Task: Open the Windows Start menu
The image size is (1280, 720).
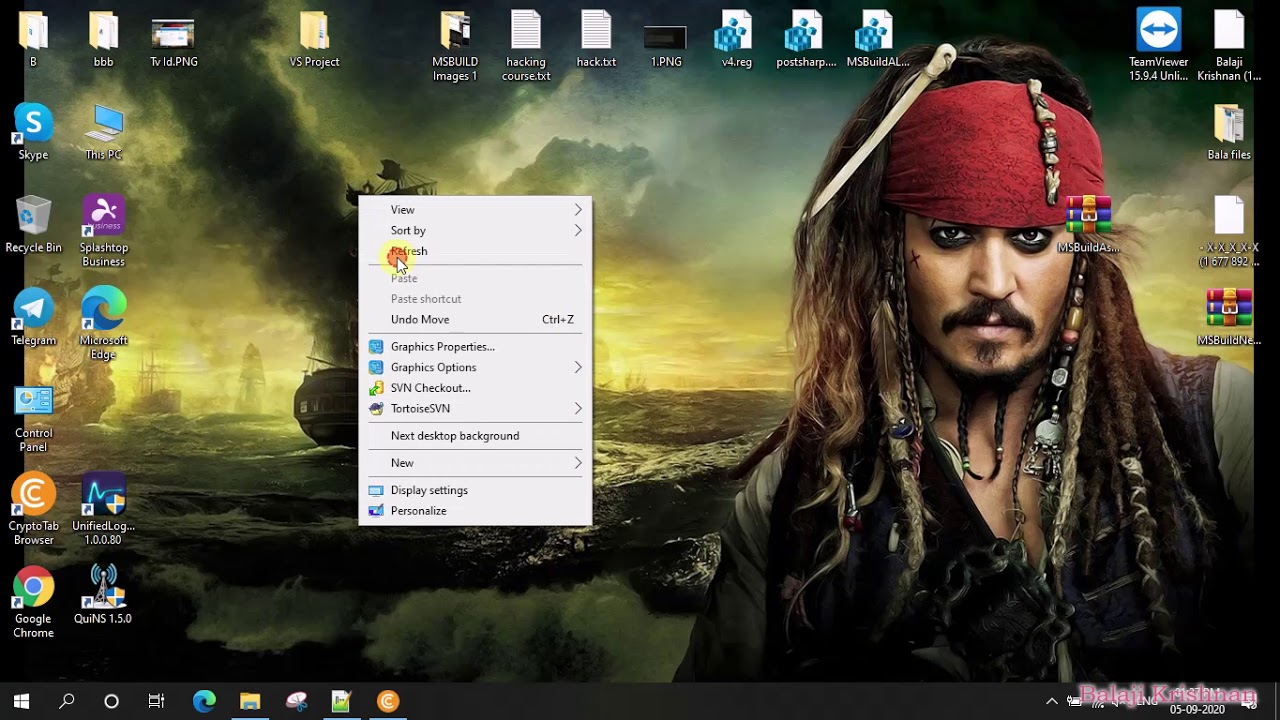Action: (x=22, y=701)
